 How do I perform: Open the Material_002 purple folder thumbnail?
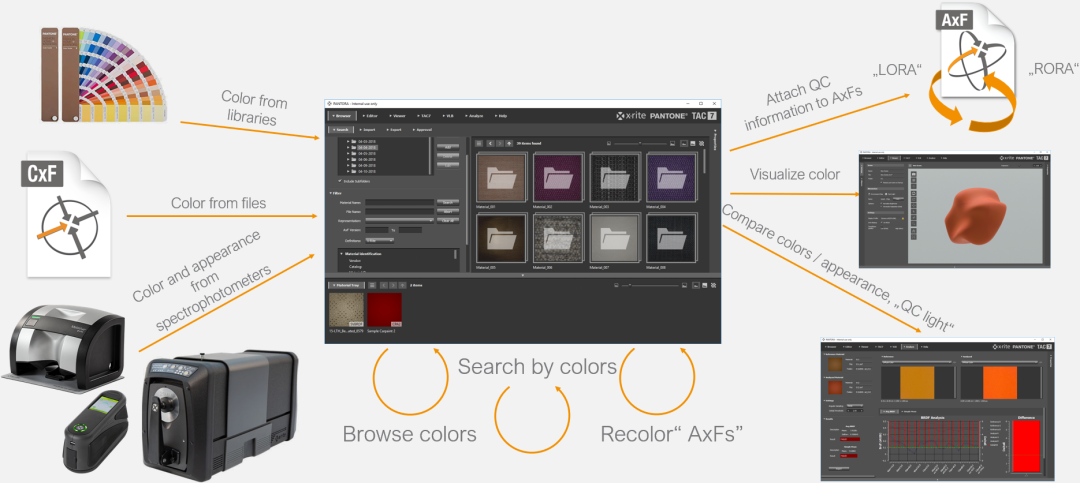[557, 180]
